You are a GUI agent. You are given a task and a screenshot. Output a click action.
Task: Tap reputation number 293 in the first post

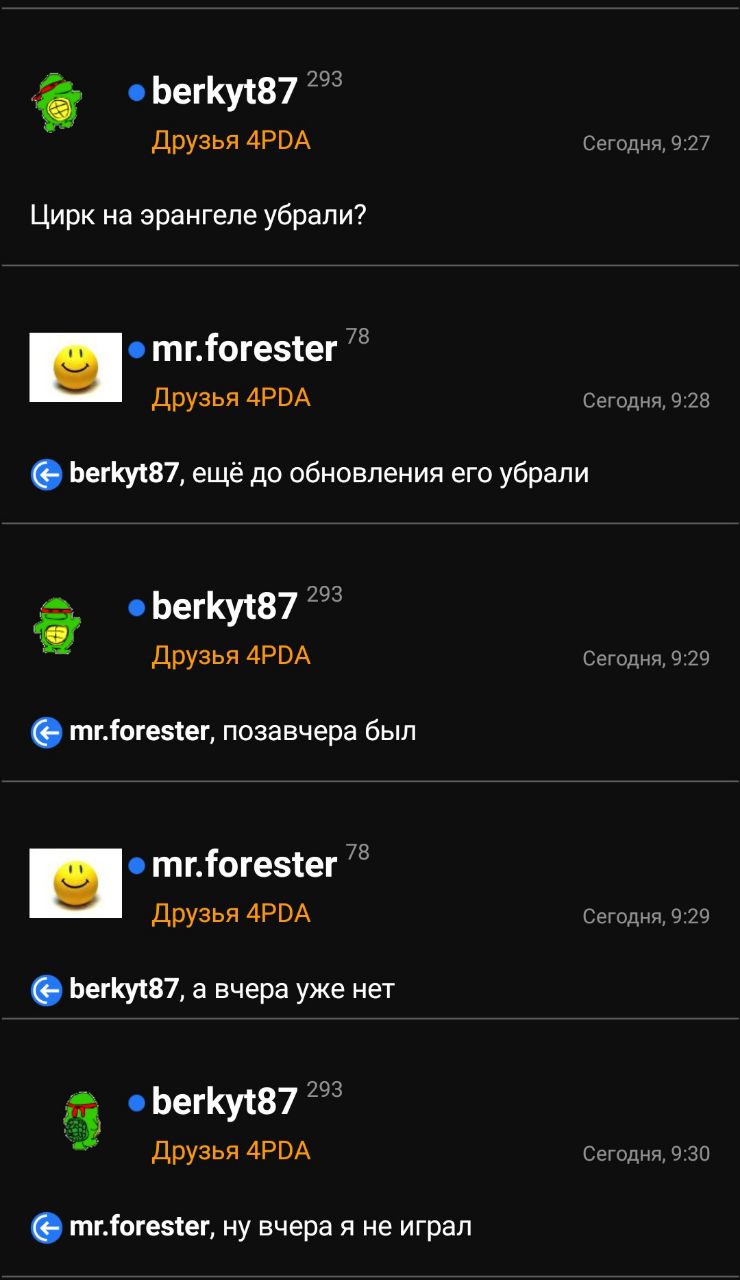[325, 79]
